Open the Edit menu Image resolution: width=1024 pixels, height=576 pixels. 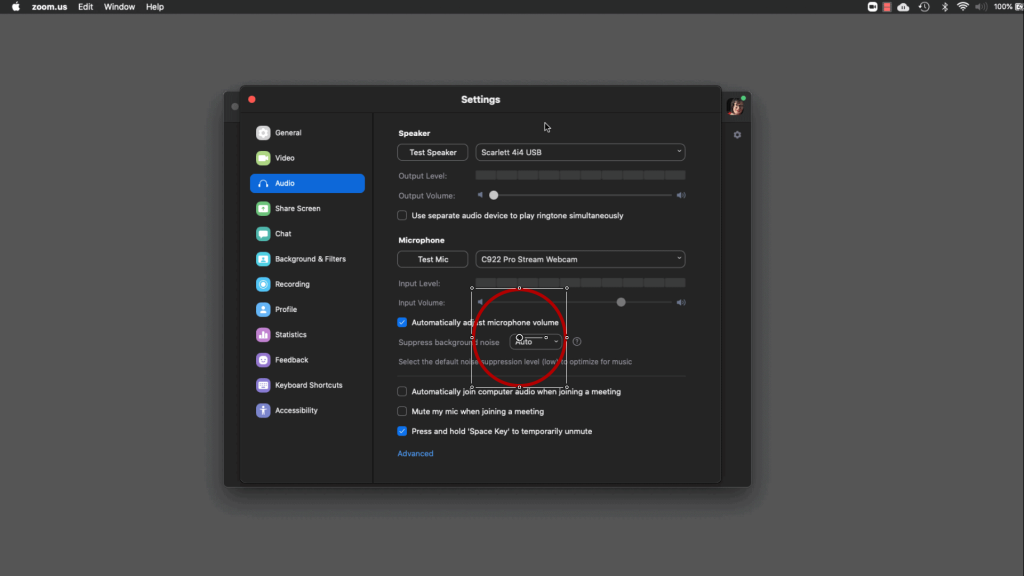coord(86,7)
